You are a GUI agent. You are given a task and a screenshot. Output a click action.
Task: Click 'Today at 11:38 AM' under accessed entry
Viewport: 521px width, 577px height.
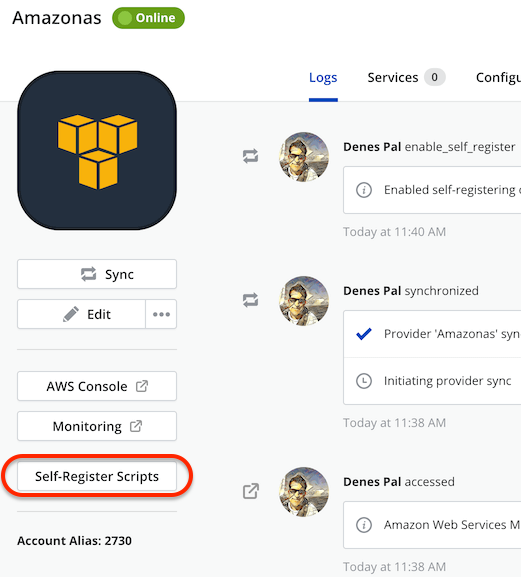pos(394,567)
